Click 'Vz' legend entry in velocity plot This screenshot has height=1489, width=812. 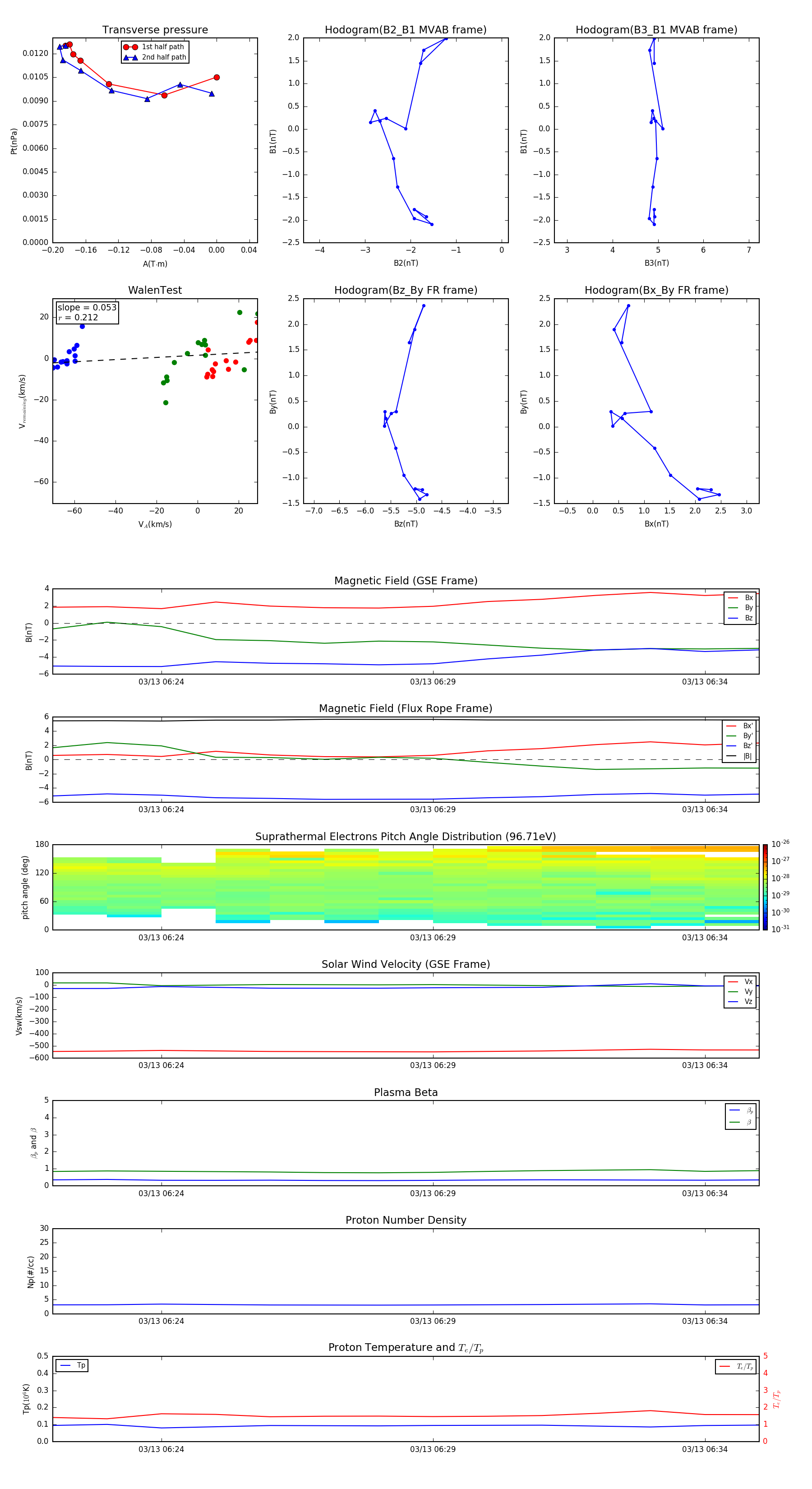point(740,1001)
